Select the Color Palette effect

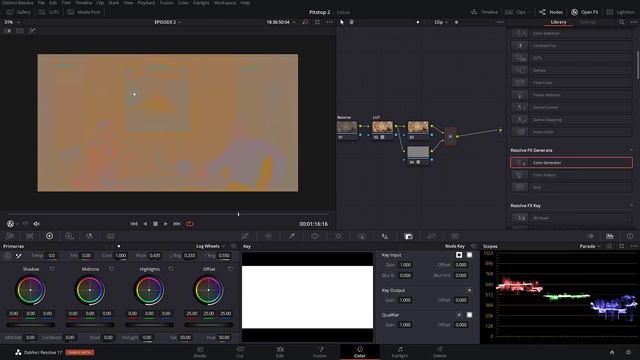[x=571, y=175]
